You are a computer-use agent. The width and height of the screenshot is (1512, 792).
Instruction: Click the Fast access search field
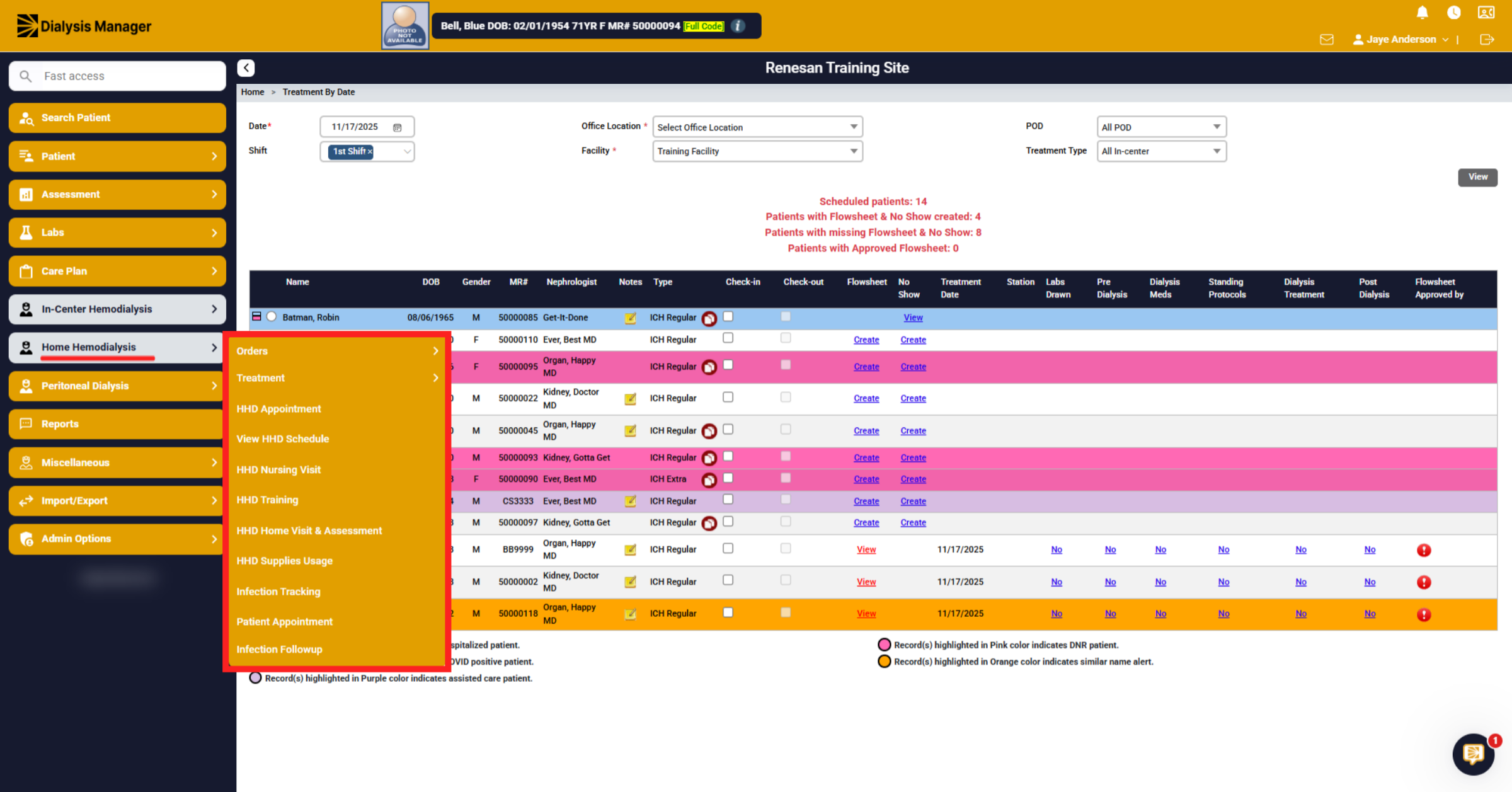[x=117, y=76]
